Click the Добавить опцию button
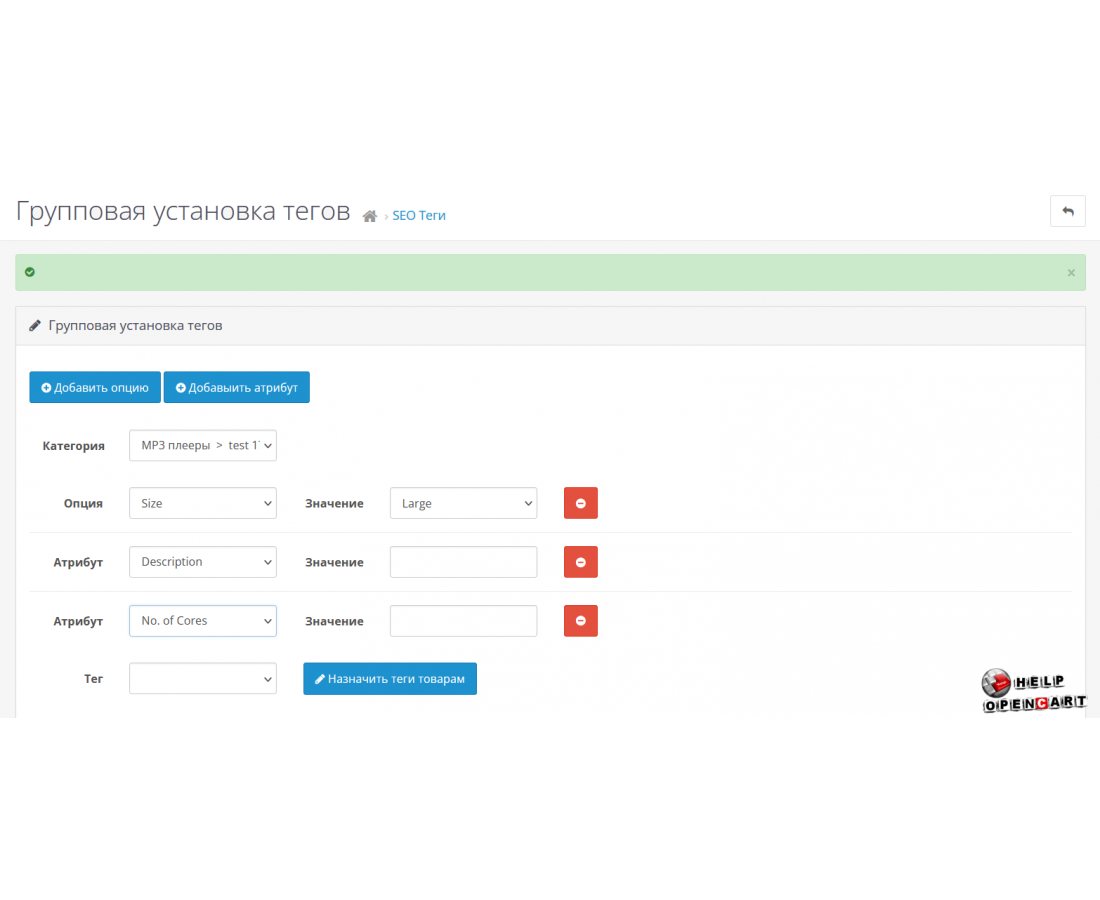 click(x=95, y=387)
